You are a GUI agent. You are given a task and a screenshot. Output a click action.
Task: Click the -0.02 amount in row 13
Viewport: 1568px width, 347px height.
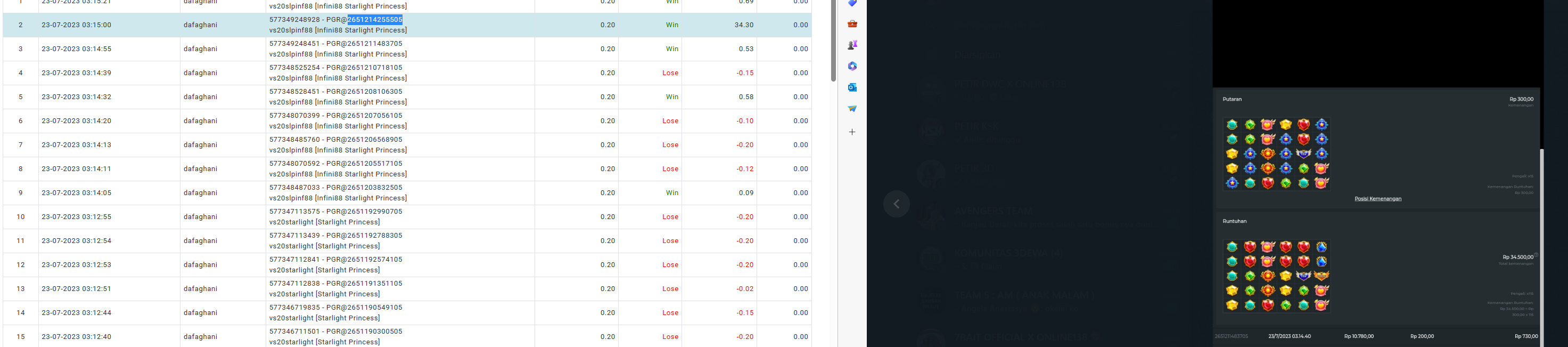[x=745, y=289]
